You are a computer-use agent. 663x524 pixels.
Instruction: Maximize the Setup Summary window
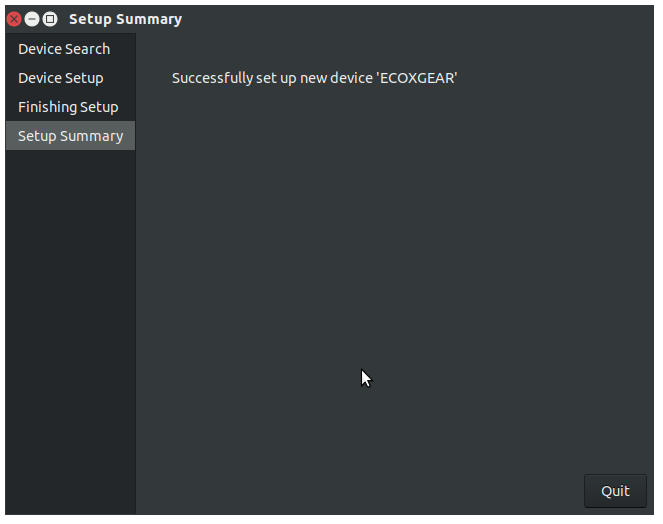(x=50, y=19)
